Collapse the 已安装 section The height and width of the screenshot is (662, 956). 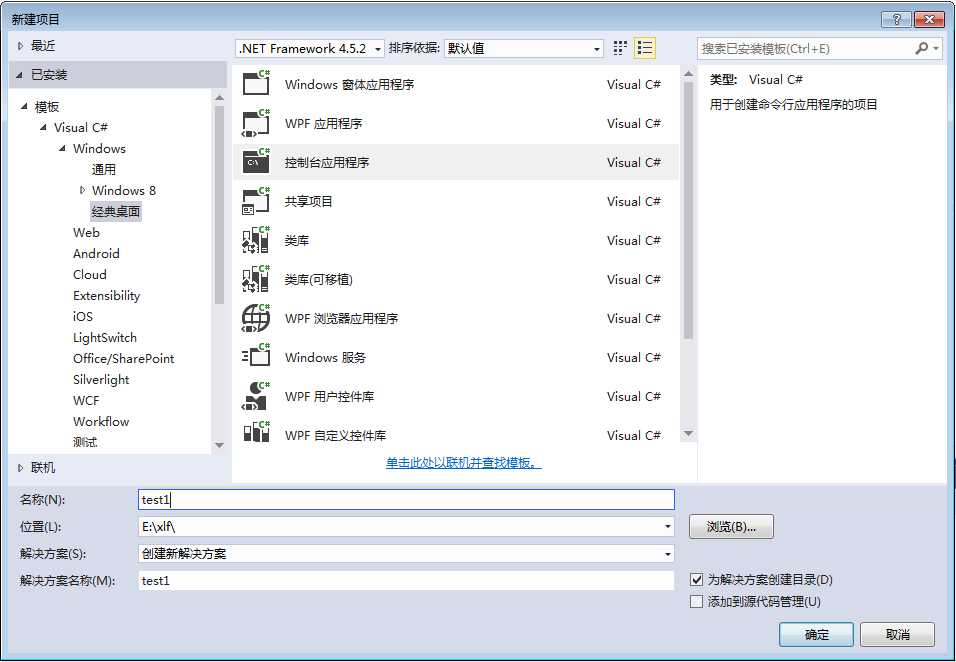coord(20,75)
